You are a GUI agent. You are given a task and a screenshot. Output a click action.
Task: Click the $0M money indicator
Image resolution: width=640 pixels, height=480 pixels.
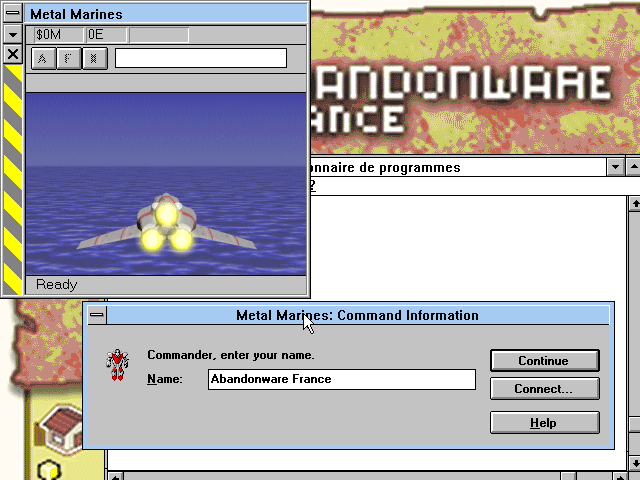click(58, 35)
